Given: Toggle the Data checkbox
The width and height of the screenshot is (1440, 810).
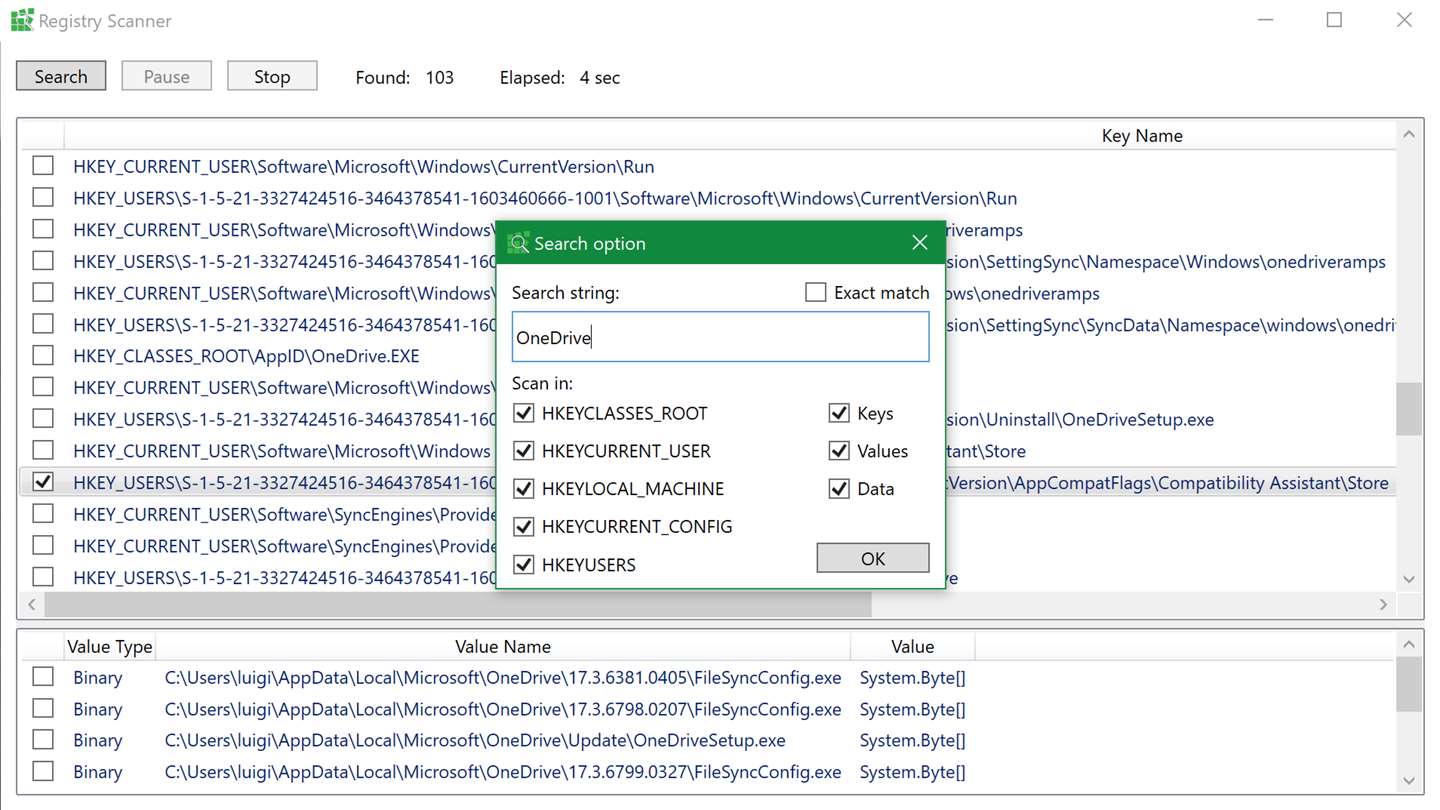Looking at the screenshot, I should point(839,489).
